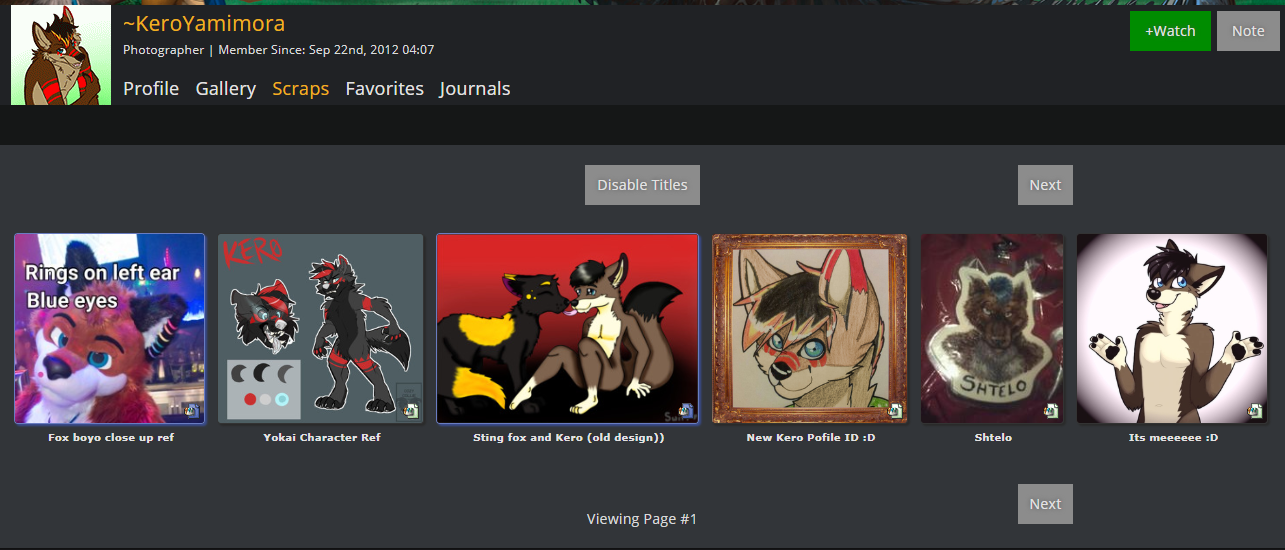Open the ~KeroYamimora username link
1285x550 pixels.
[x=204, y=24]
